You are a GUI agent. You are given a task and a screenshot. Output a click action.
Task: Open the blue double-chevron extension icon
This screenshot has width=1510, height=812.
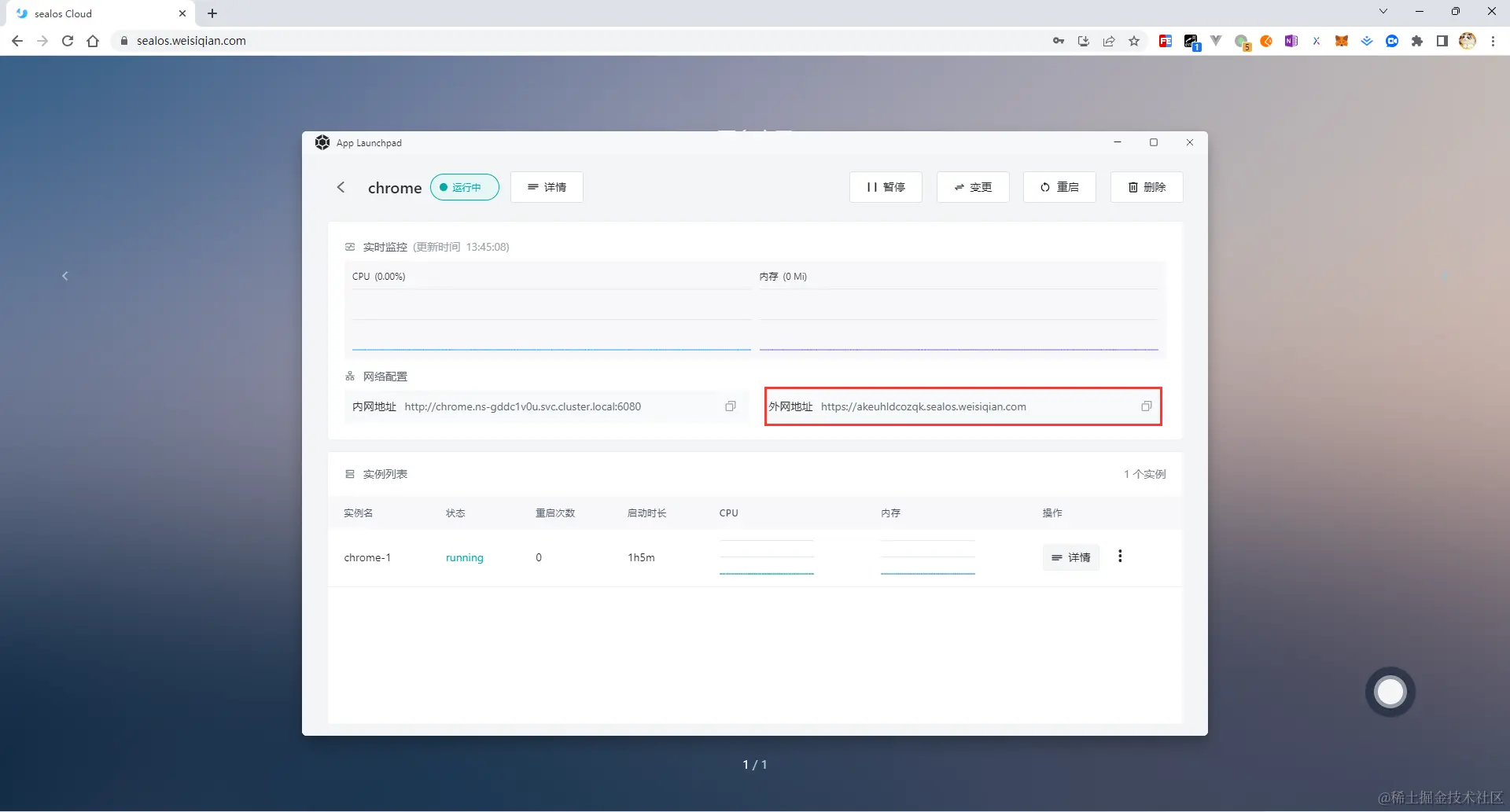pyautogui.click(x=1367, y=41)
